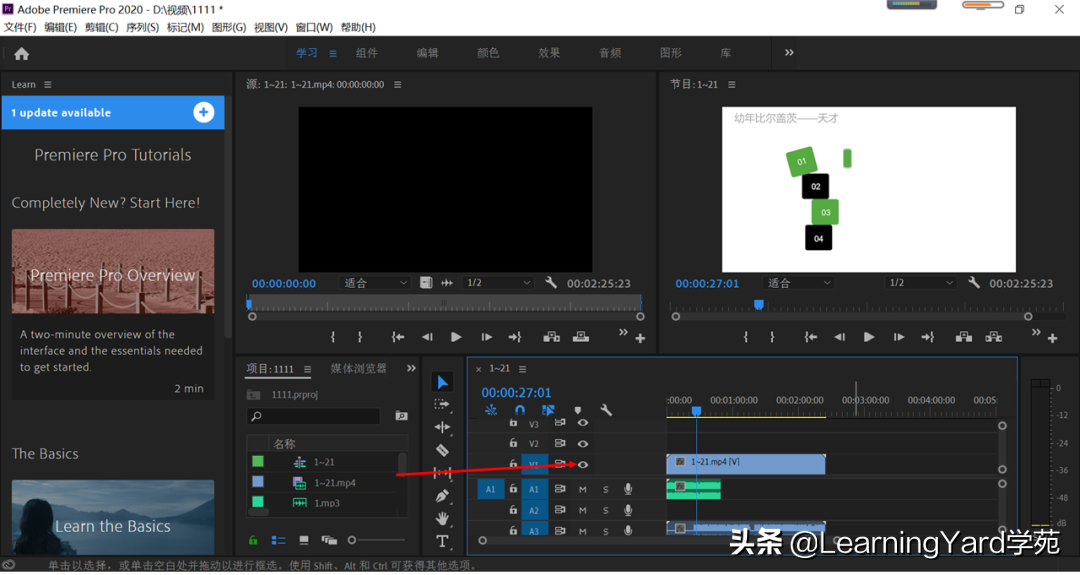1080x575 pixels.
Task: Select the Type tool
Action: click(442, 541)
